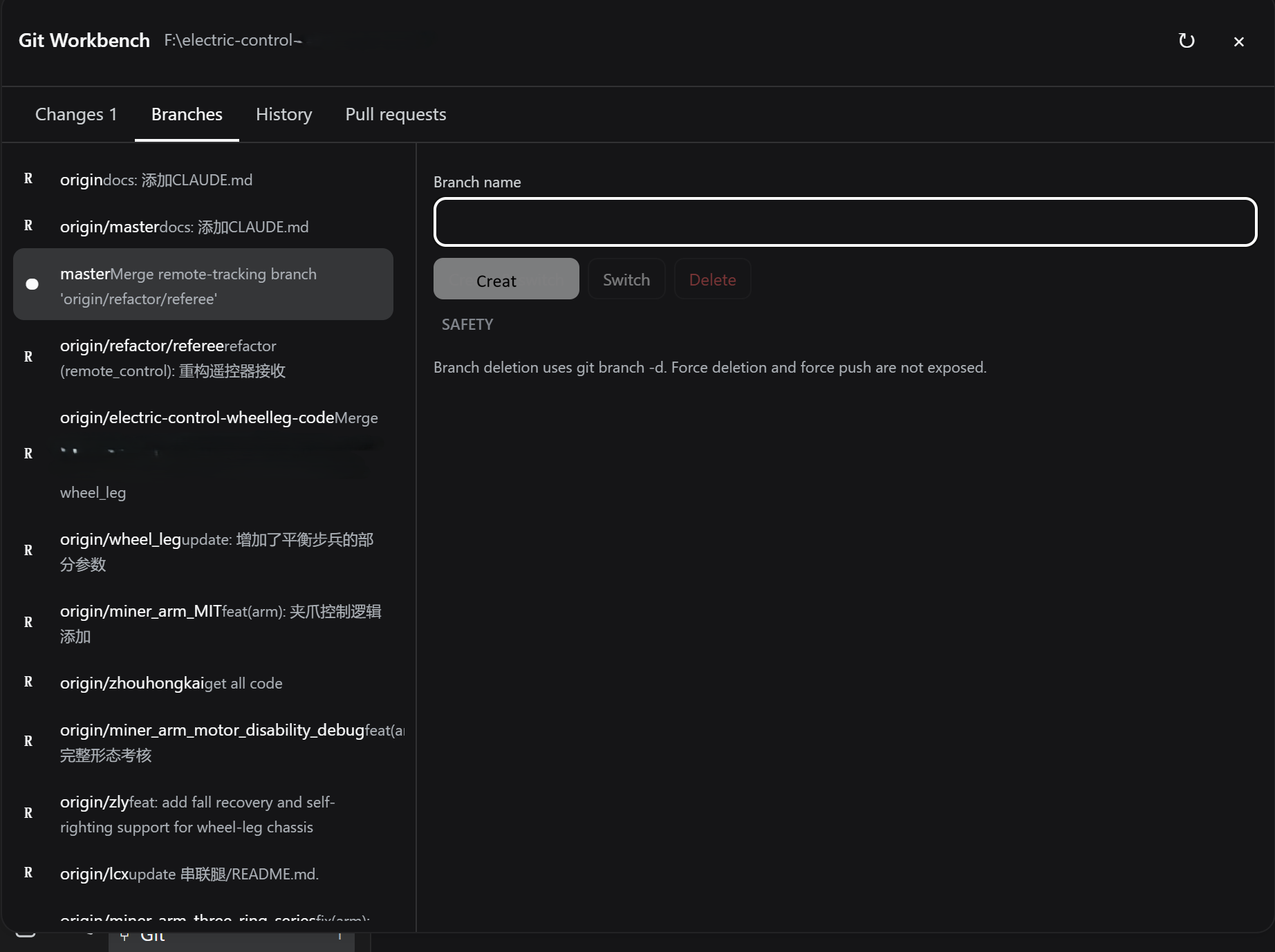The height and width of the screenshot is (952, 1275).
Task: Click the branch deletion safety note text
Action: click(x=710, y=367)
